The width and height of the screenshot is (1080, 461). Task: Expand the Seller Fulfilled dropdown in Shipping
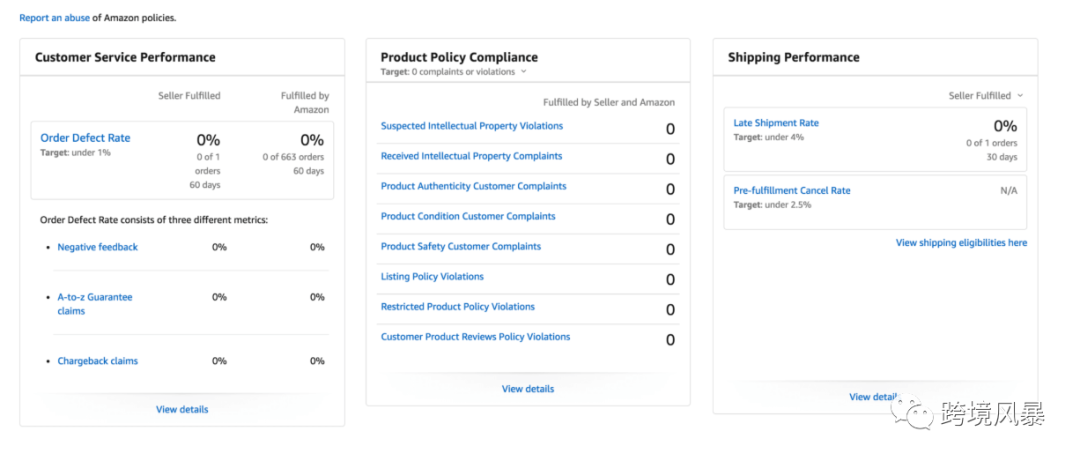[x=986, y=96]
